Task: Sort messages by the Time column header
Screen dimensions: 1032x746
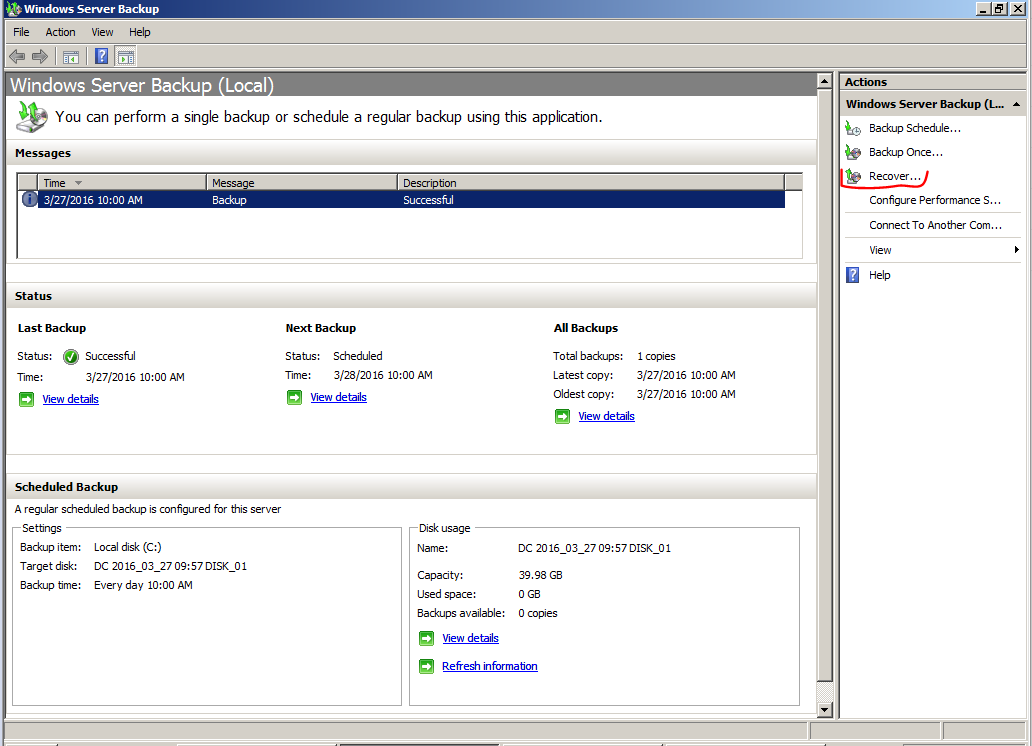Action: coord(122,182)
